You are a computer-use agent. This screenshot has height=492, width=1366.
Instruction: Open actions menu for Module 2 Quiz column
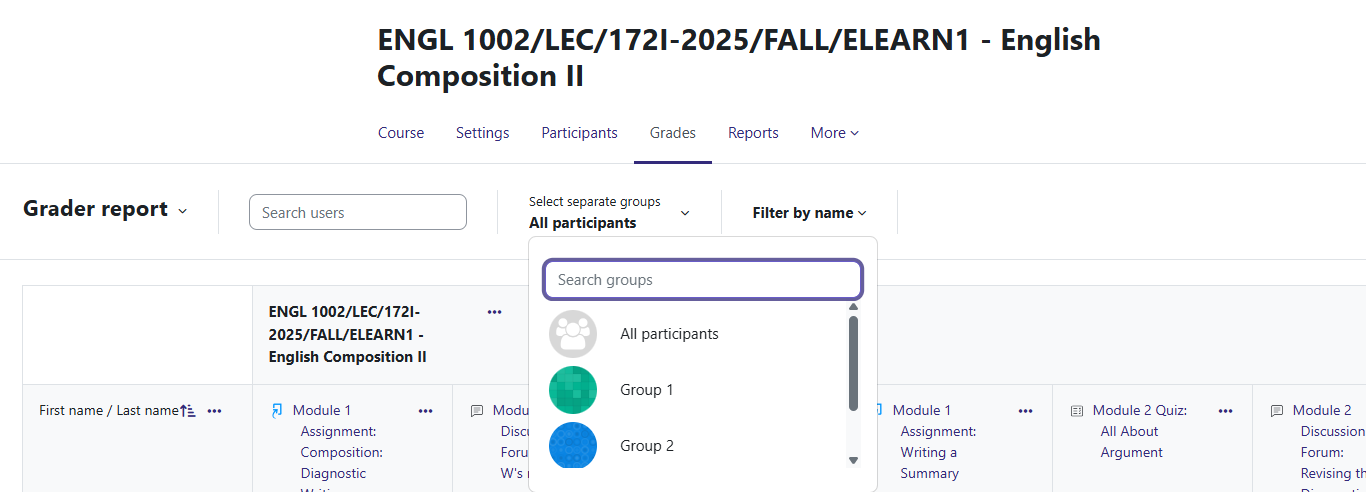[x=1226, y=411]
